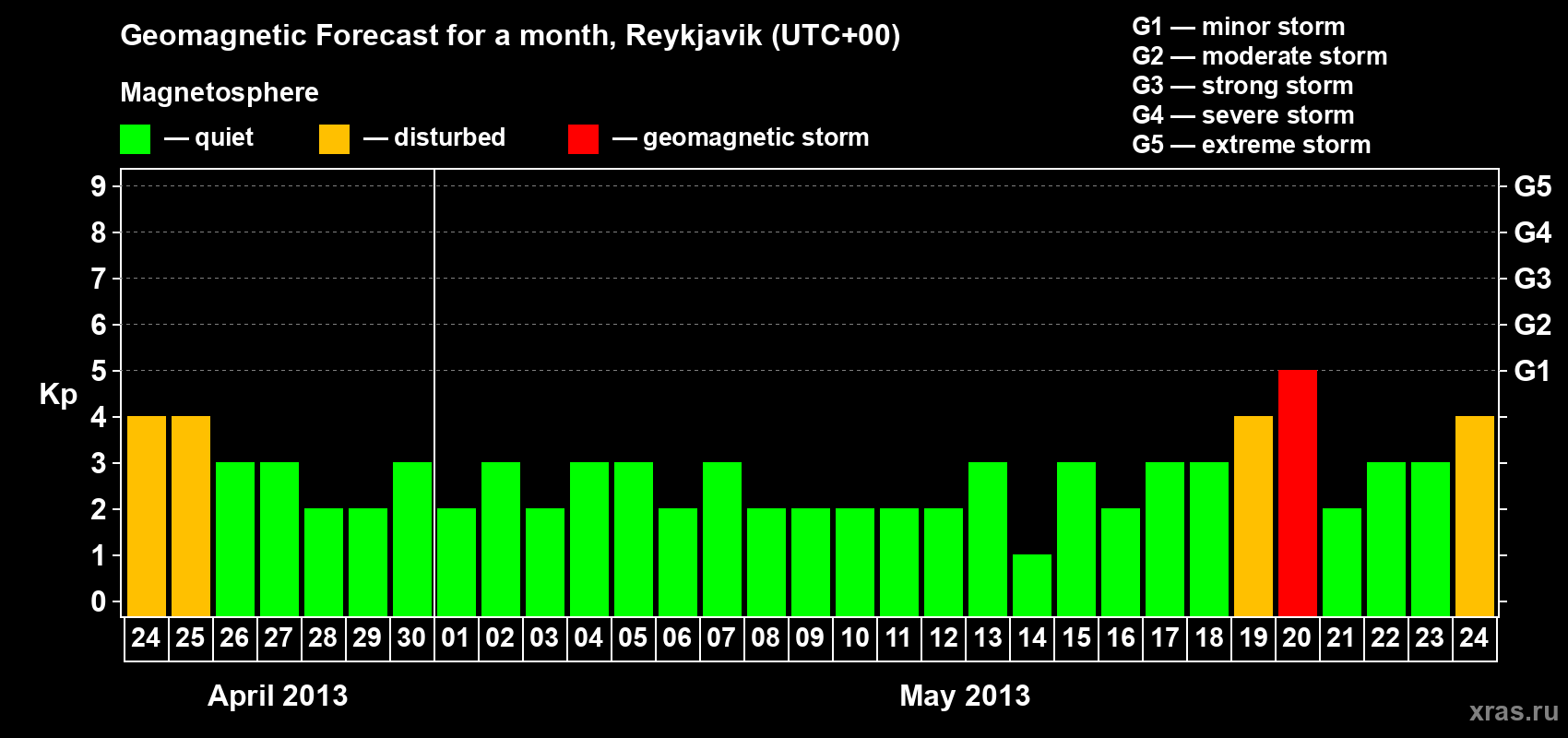Select the green bar for April 28
Image resolution: width=1568 pixels, height=738 pixels.
[324, 563]
